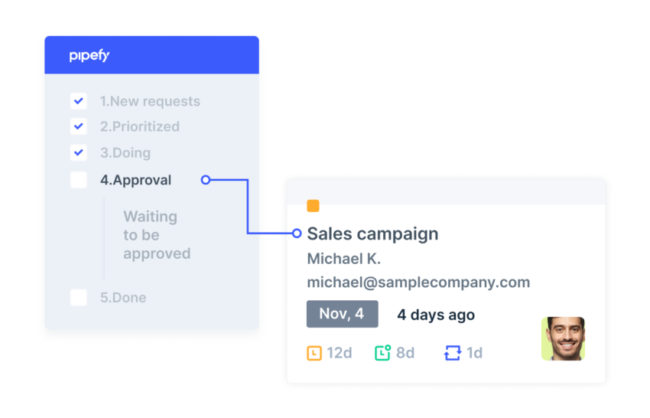Screen dimensions: 650x418
Task: Click the orange label square on card
Action: 313,206
